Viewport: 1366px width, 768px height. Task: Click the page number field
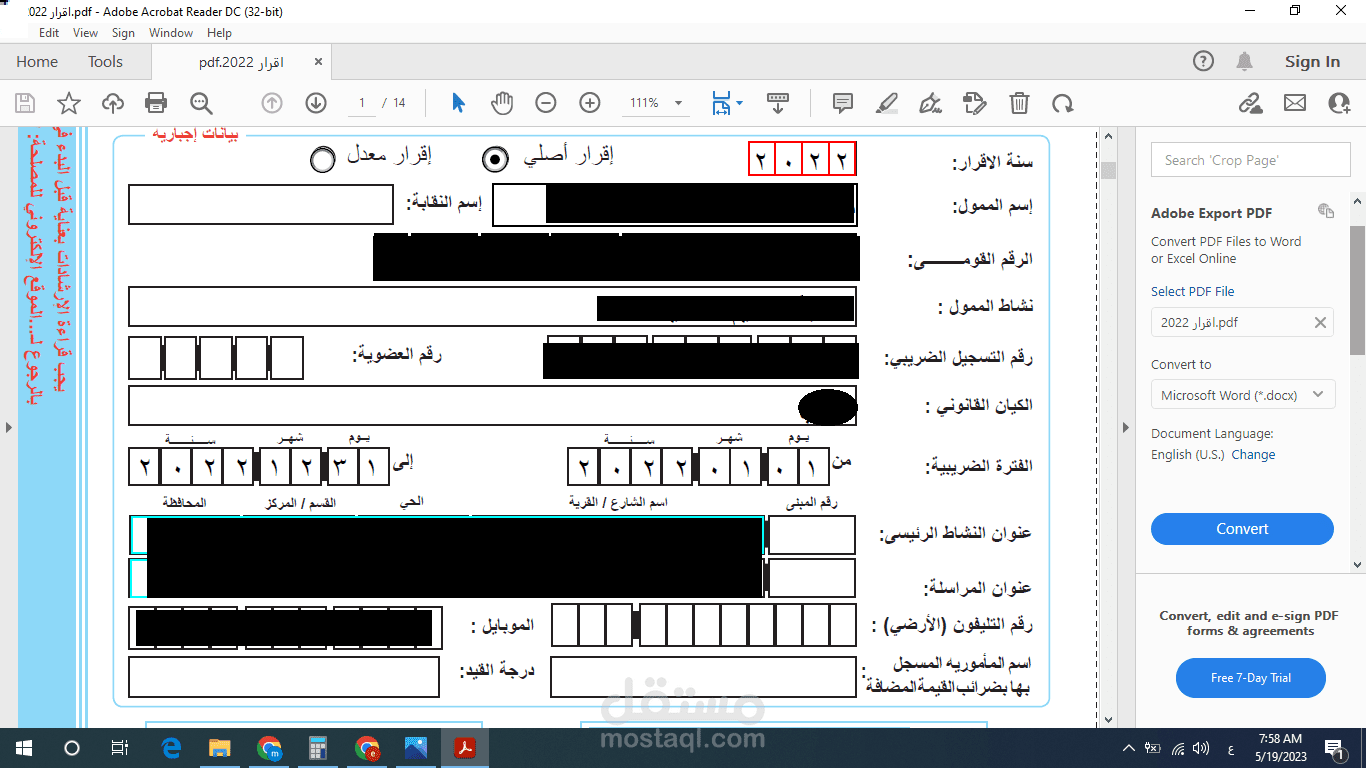[x=362, y=103]
